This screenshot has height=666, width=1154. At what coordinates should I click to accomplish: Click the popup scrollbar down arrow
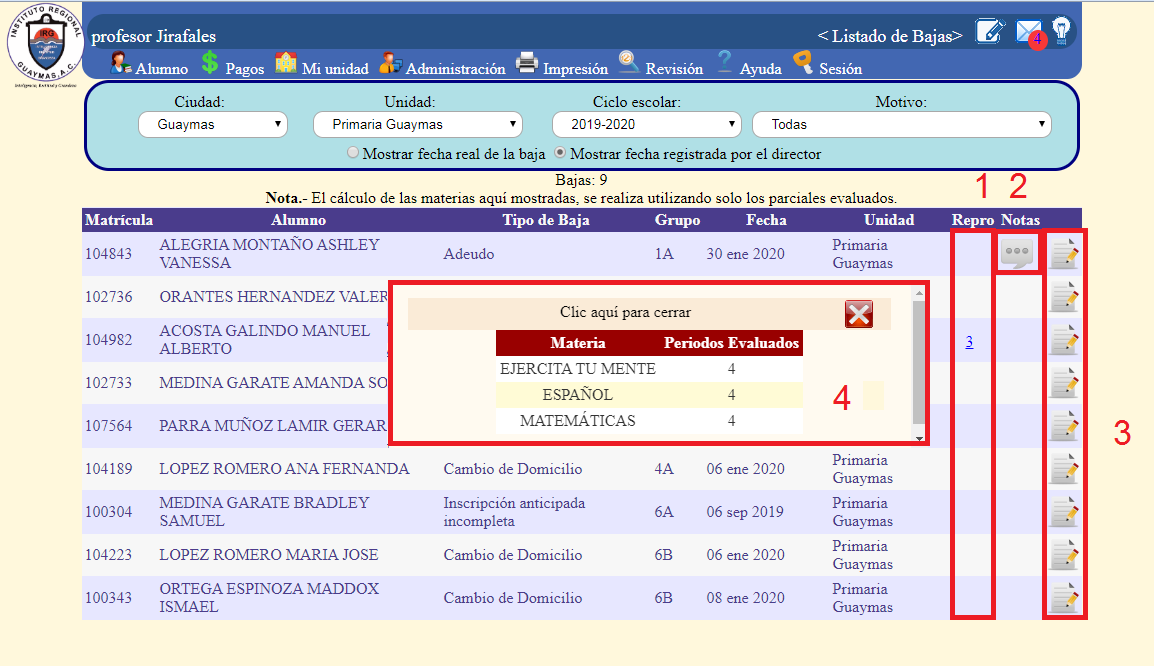point(918,437)
